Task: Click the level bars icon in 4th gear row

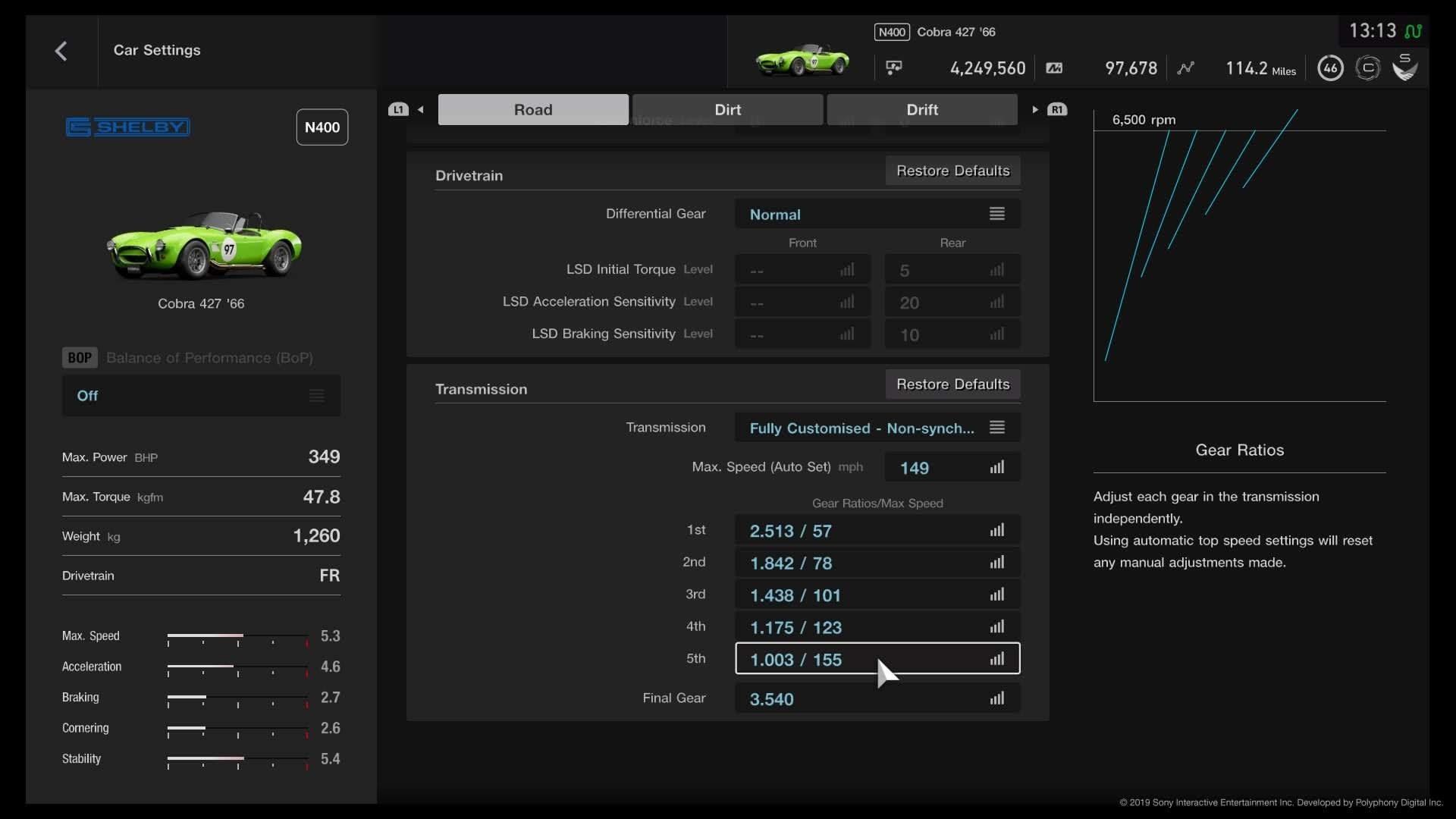Action: (997, 626)
